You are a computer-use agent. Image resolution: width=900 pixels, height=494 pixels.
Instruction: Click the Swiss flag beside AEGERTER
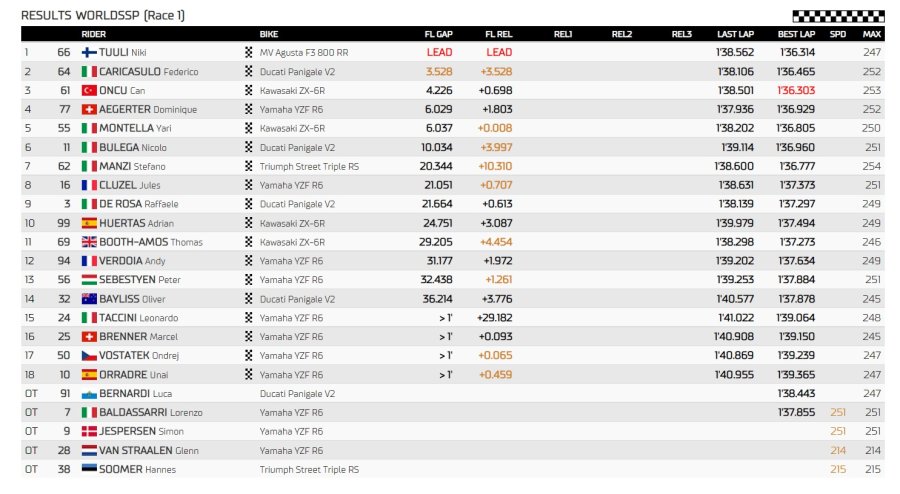(89, 109)
